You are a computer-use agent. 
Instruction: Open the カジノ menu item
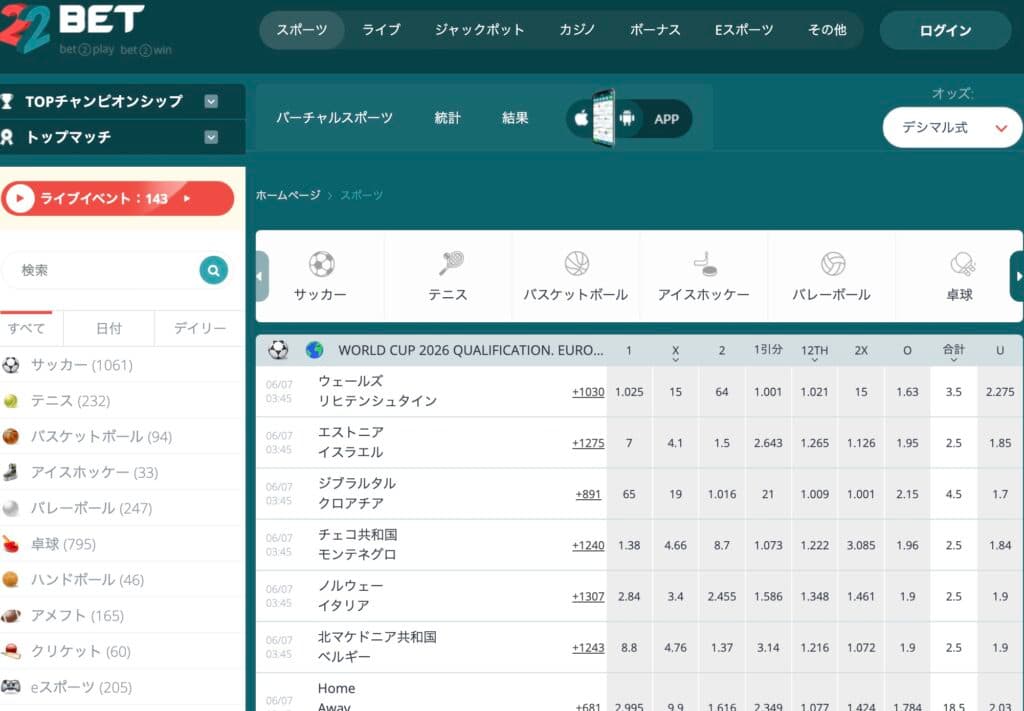[x=576, y=30]
